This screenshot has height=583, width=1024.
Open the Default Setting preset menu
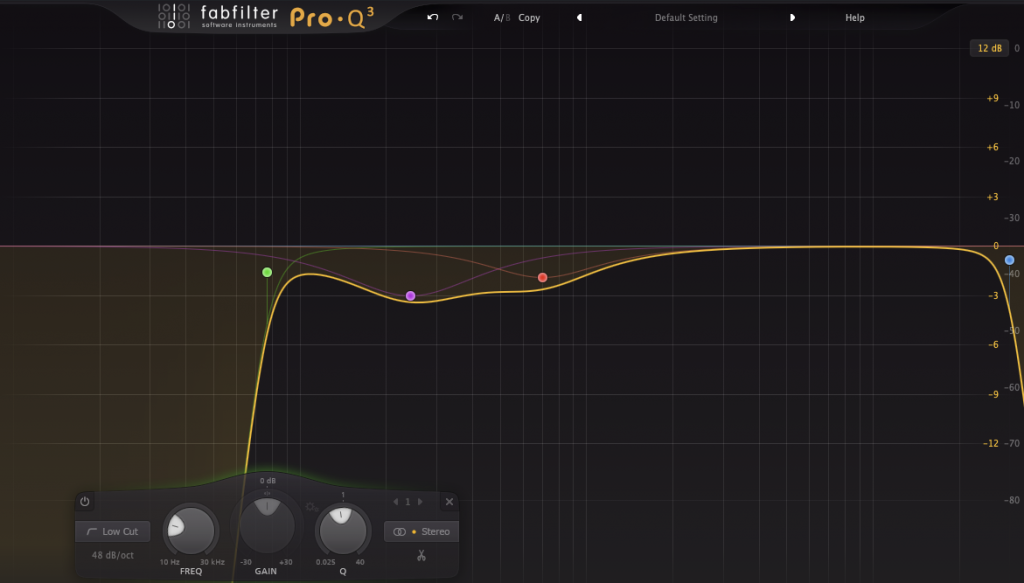tap(686, 18)
